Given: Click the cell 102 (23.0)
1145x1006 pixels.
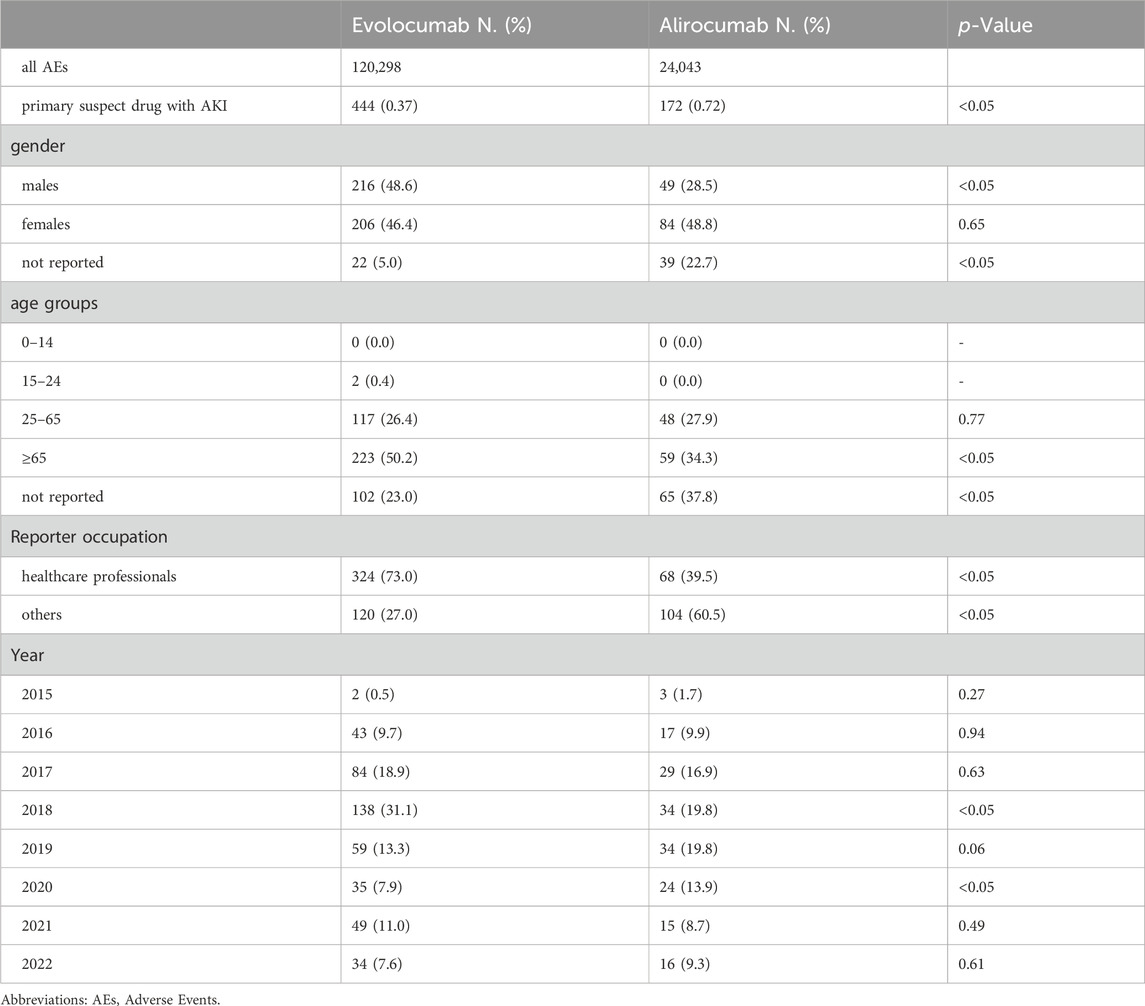Looking at the screenshot, I should click(x=385, y=497).
